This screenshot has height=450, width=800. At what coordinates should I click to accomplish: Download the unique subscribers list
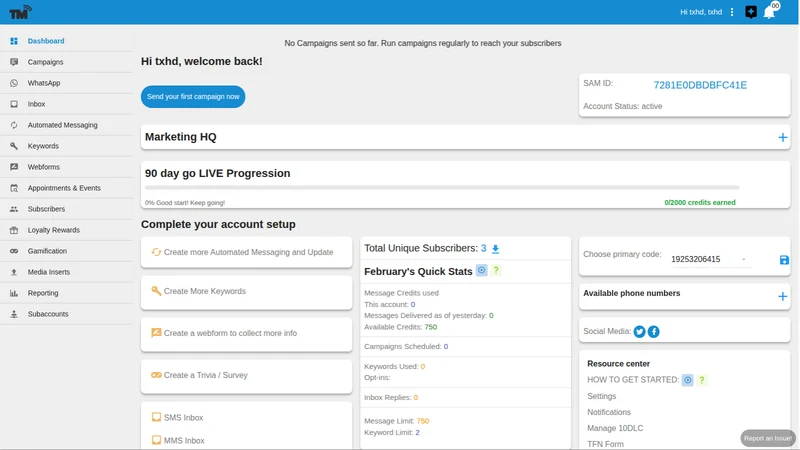[495, 249]
